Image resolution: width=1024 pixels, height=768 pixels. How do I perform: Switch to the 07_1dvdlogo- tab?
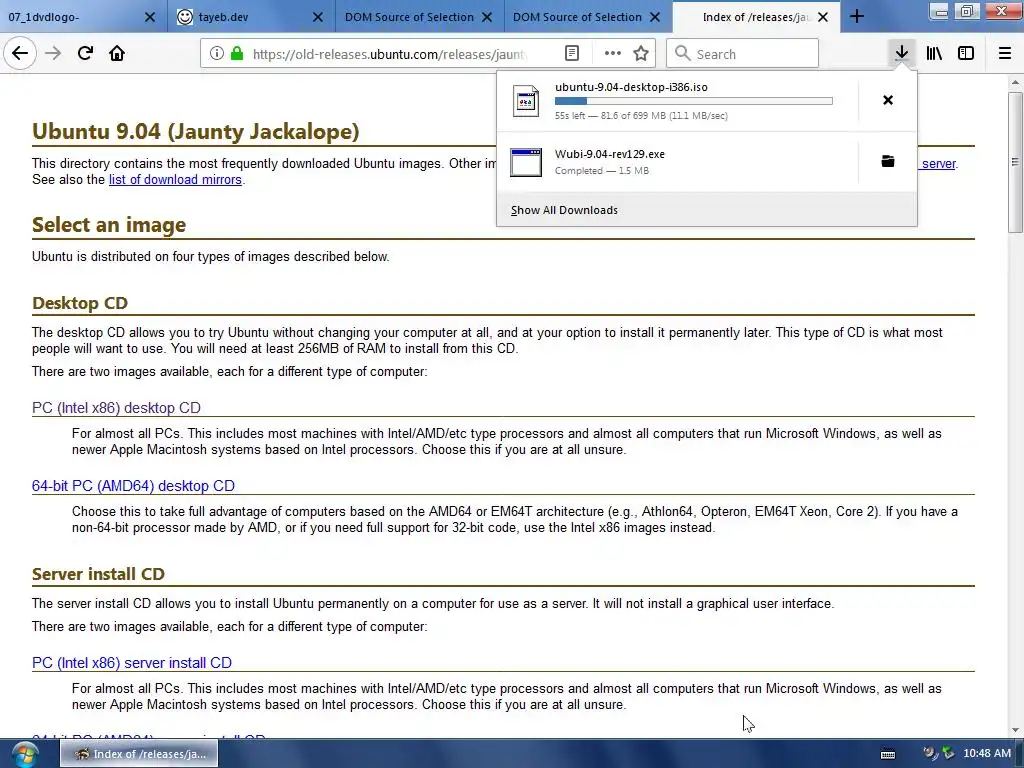pyautogui.click(x=84, y=17)
